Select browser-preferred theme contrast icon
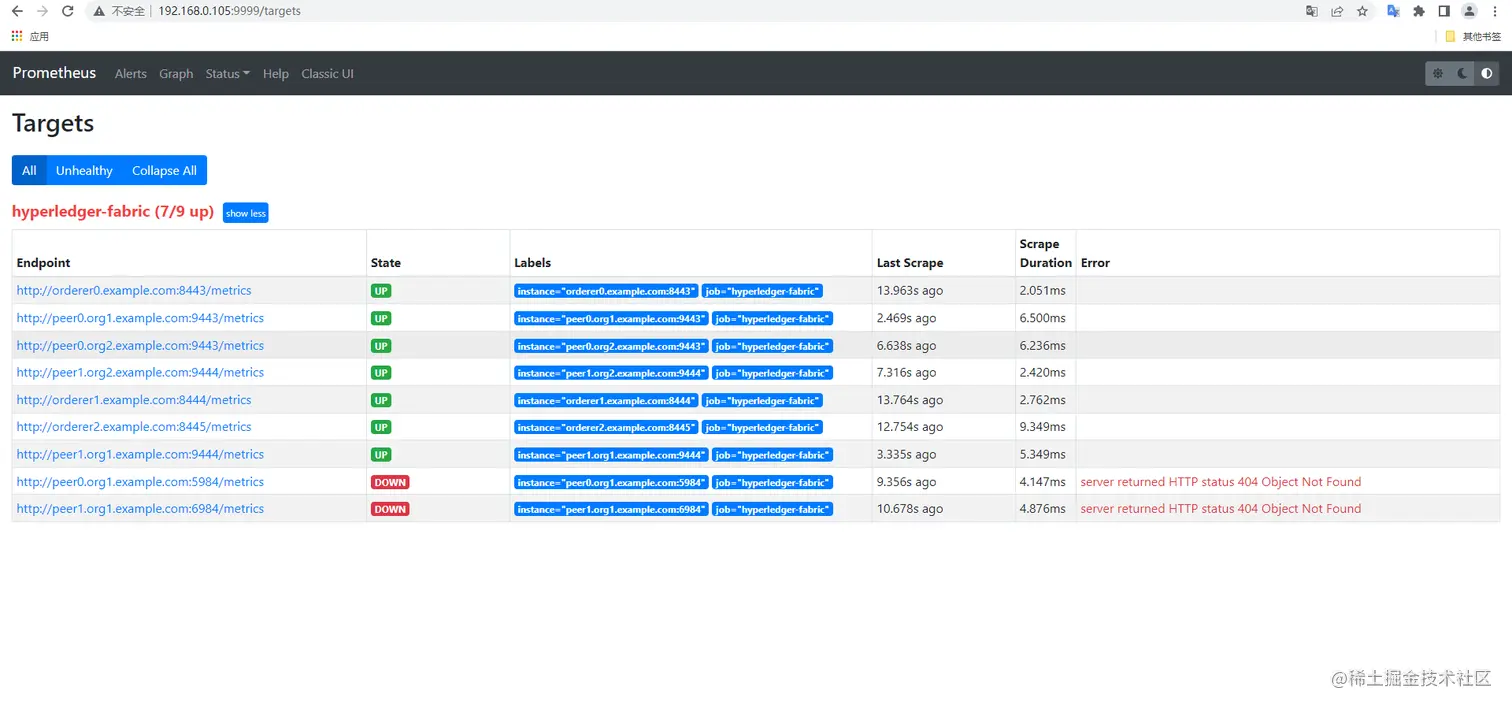The height and width of the screenshot is (709, 1512). point(1487,73)
